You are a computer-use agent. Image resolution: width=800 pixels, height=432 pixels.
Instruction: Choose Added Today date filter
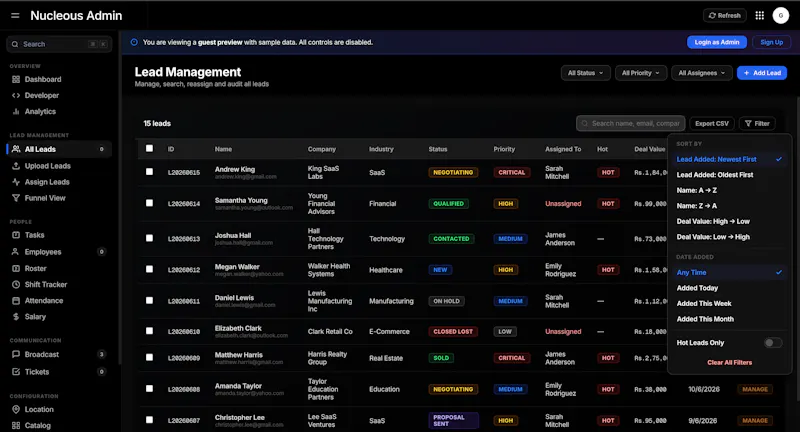(x=729, y=288)
